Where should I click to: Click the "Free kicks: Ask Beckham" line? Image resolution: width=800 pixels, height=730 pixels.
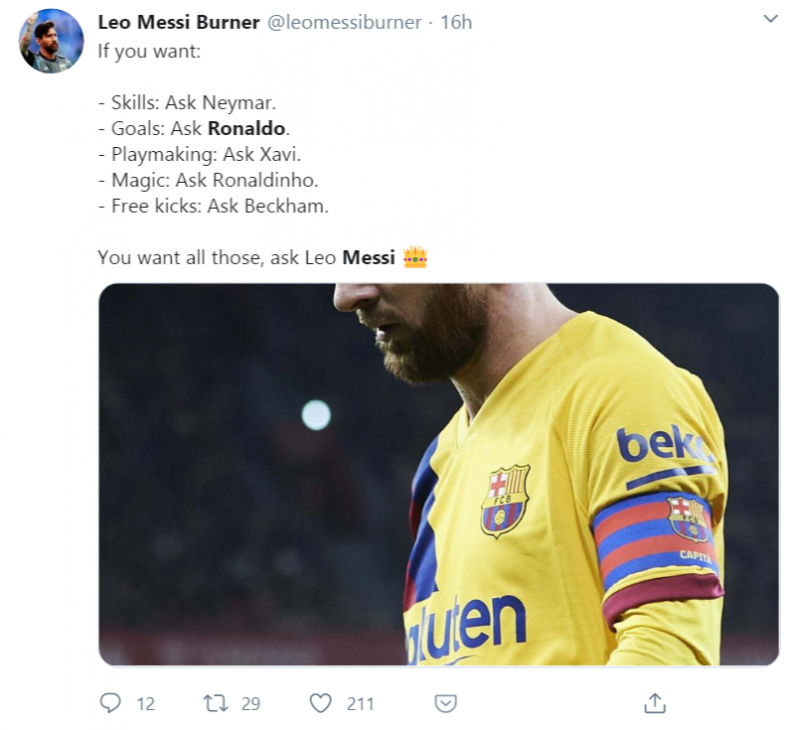coord(213,206)
